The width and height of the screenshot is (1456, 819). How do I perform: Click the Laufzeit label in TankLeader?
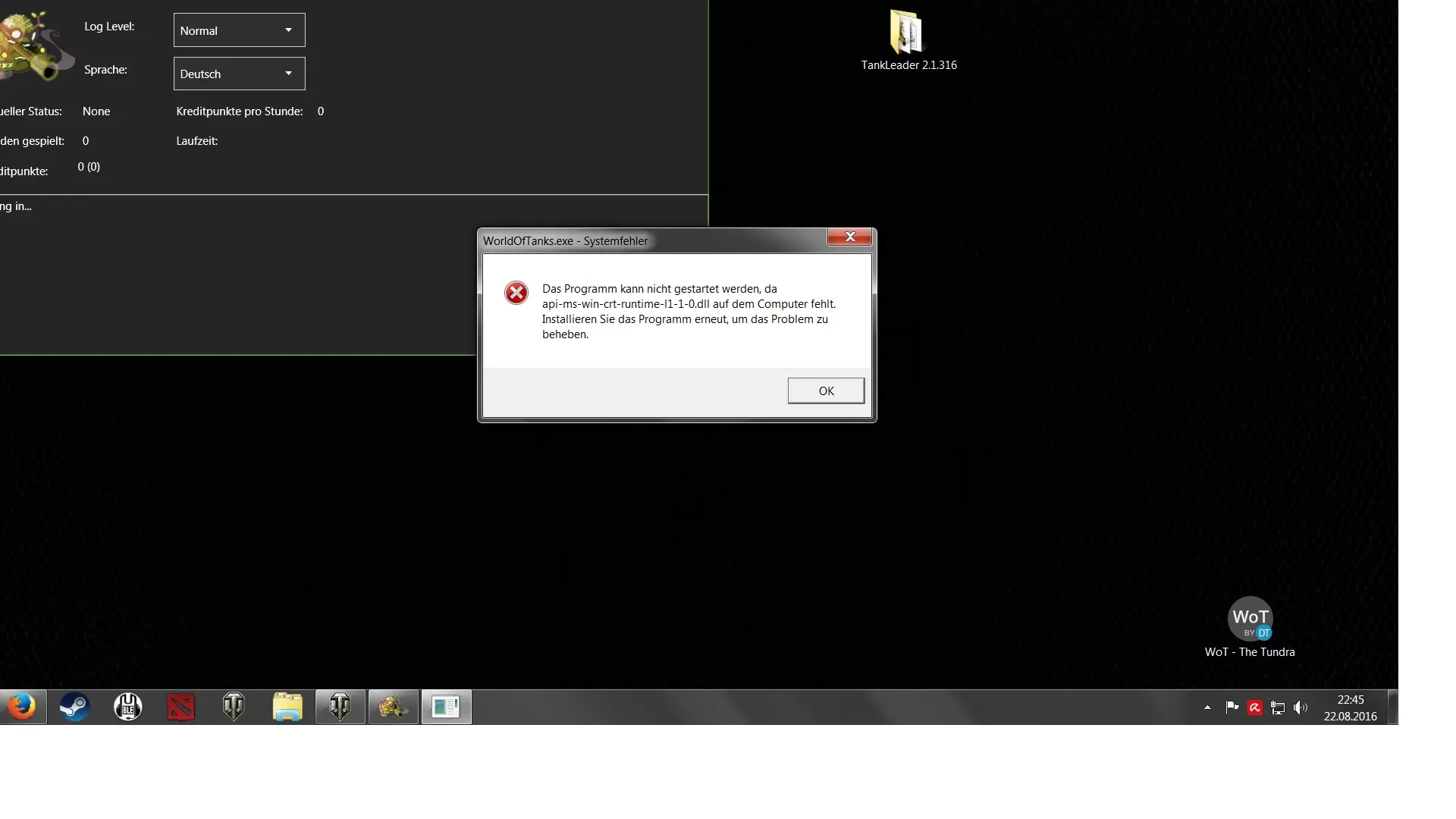pos(197,141)
